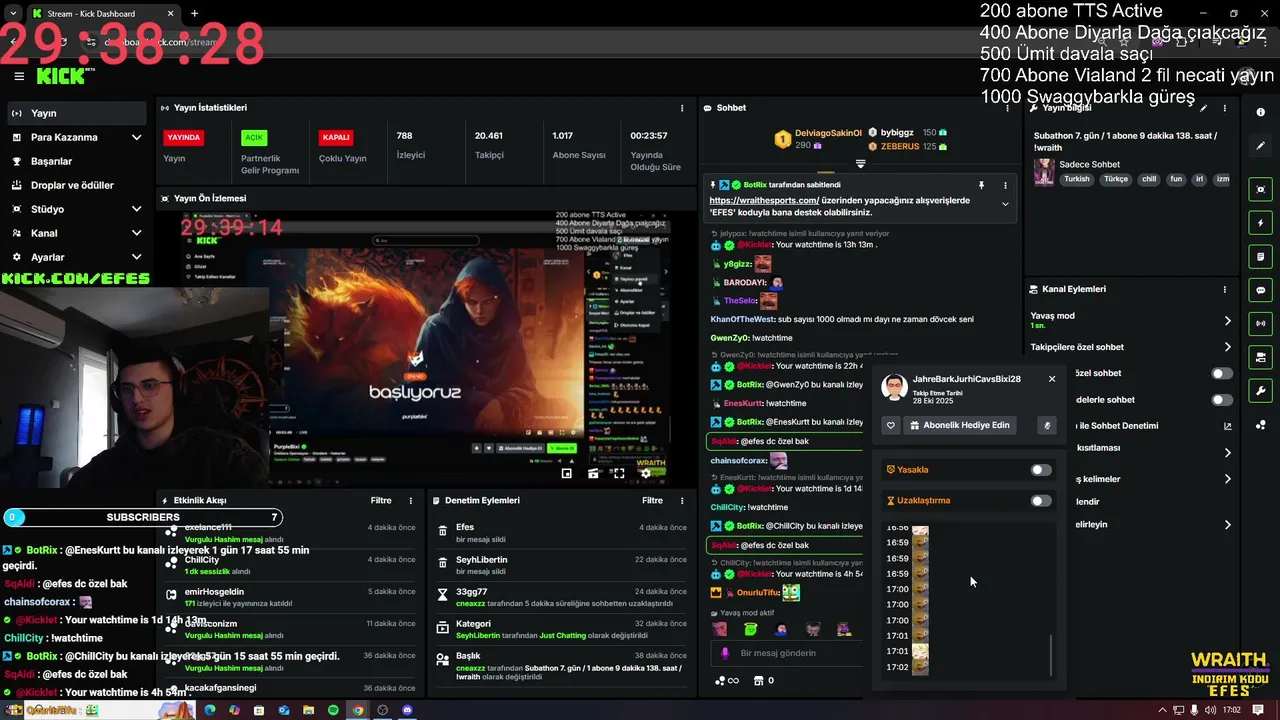Open Filtre in Etkinlik Akışı panel
This screenshot has width=1280, height=720.
click(381, 500)
